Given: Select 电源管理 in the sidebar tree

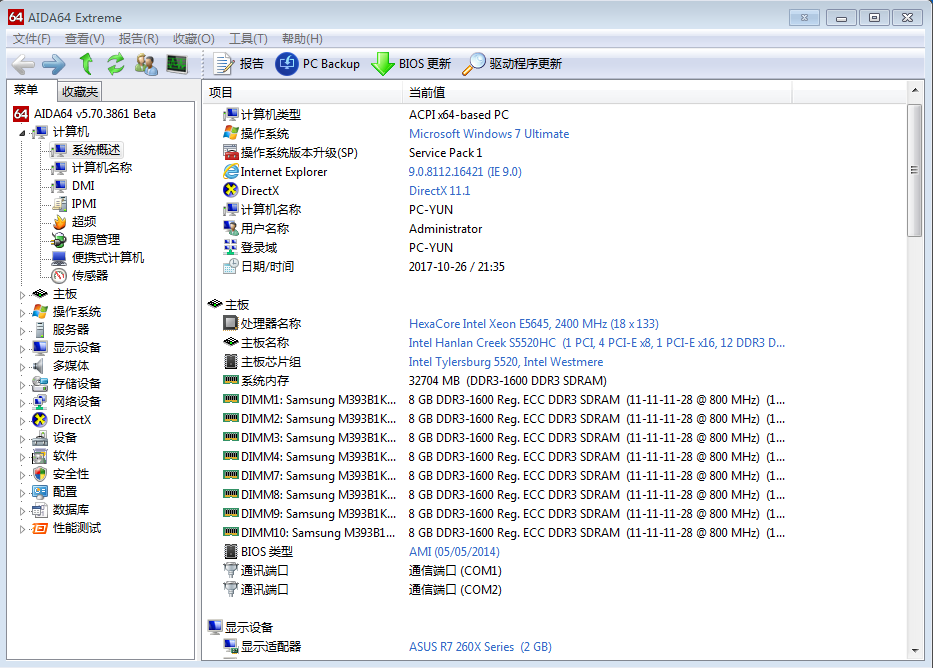Looking at the screenshot, I should (95, 239).
